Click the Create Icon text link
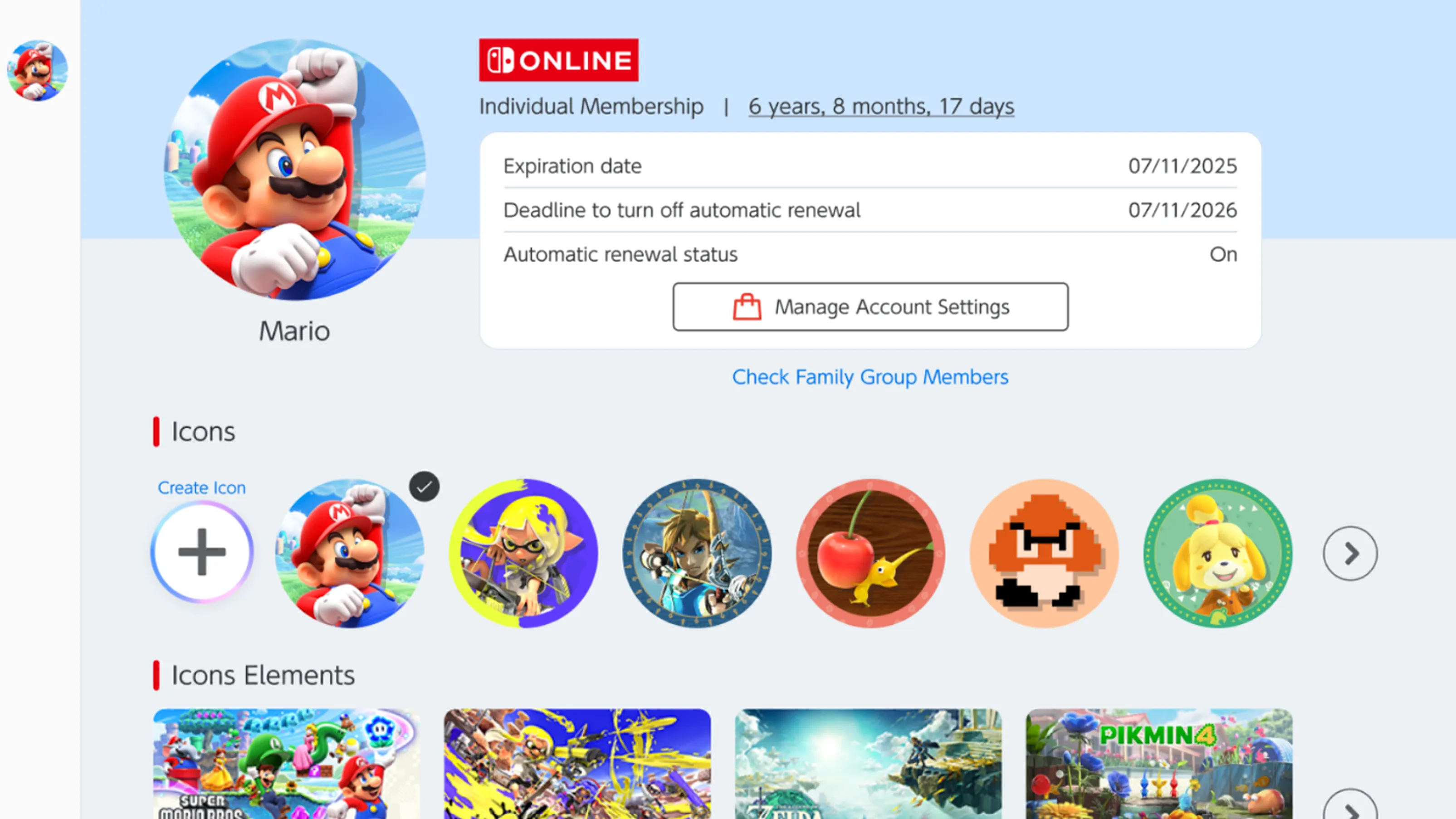 202,487
